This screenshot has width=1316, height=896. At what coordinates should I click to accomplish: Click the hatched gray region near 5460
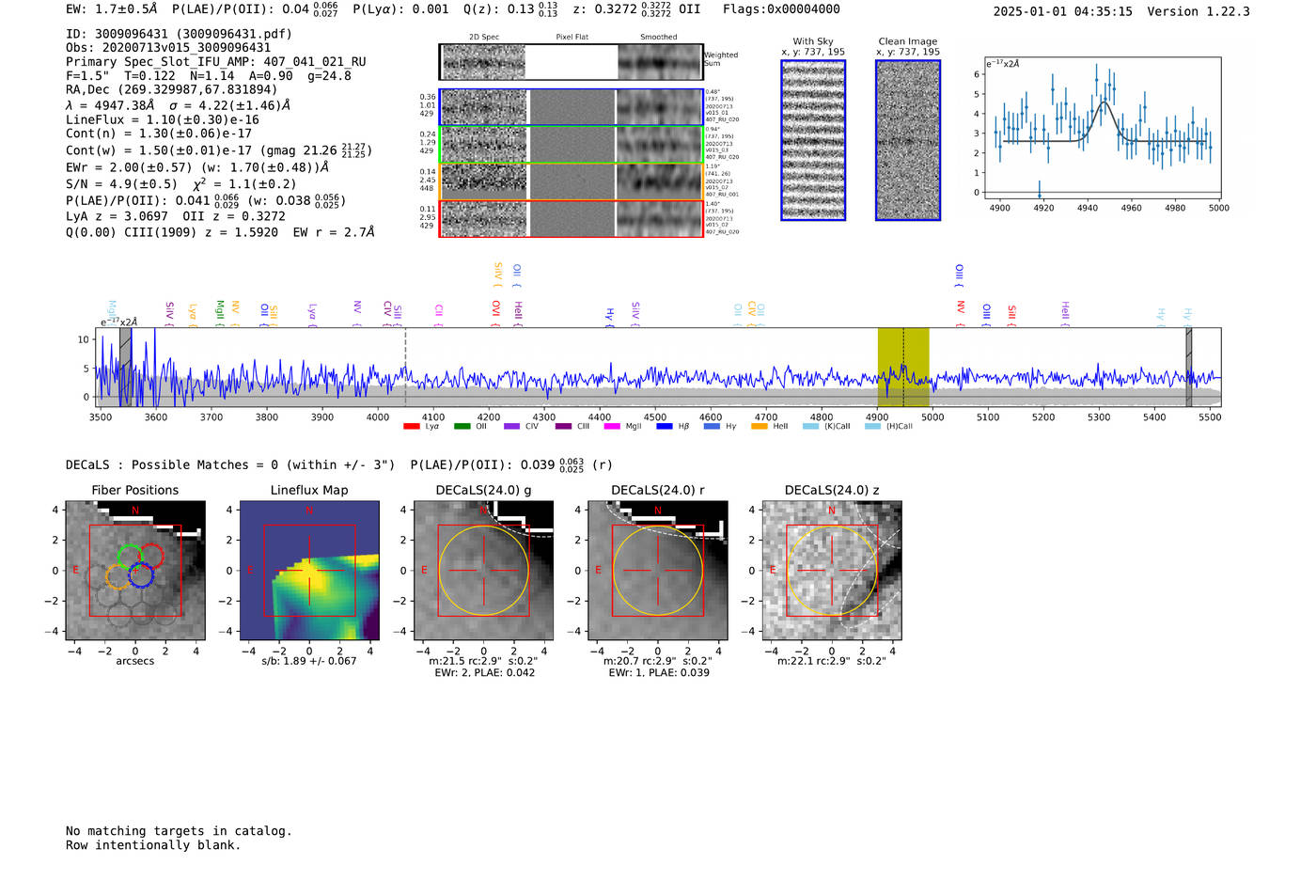click(x=1188, y=367)
